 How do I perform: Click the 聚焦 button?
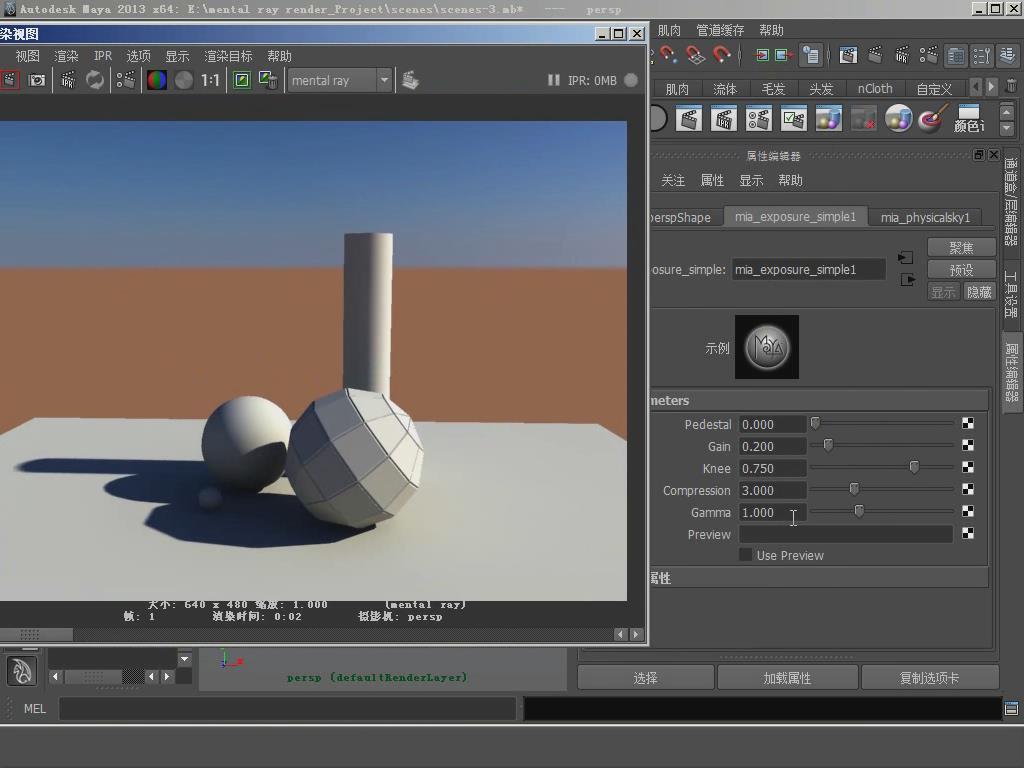(961, 248)
